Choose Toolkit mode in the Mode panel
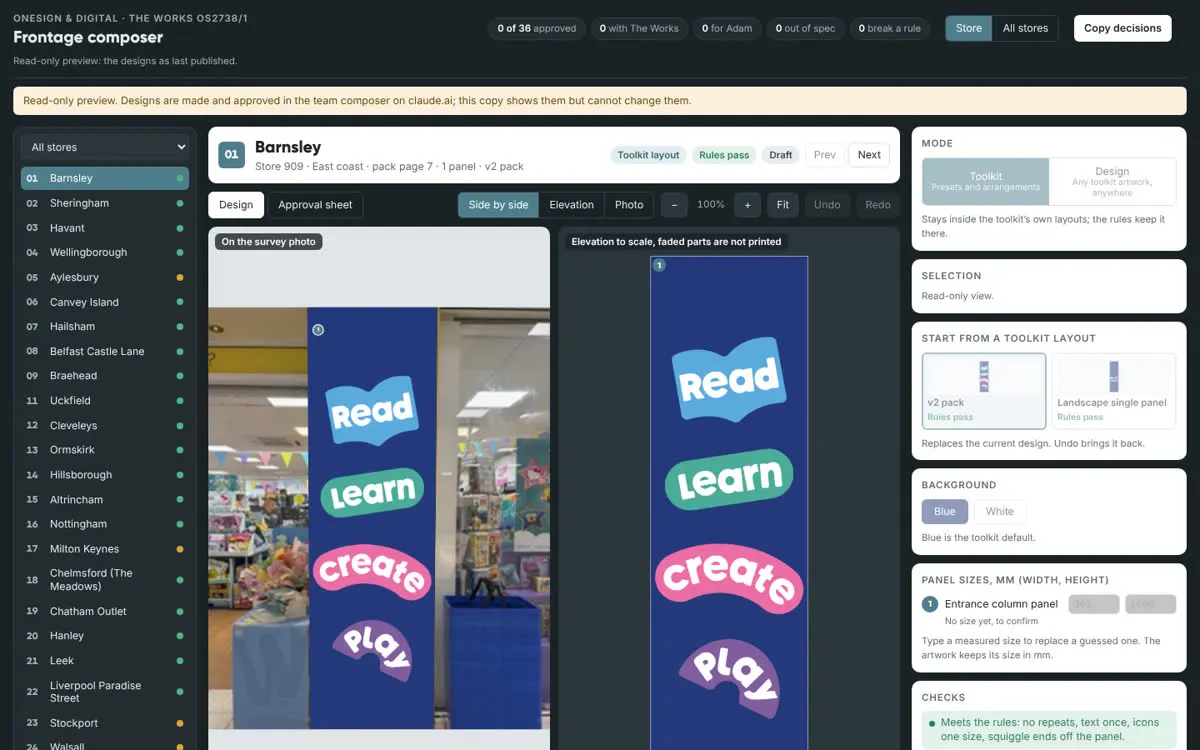The width and height of the screenshot is (1200, 750). (x=986, y=181)
